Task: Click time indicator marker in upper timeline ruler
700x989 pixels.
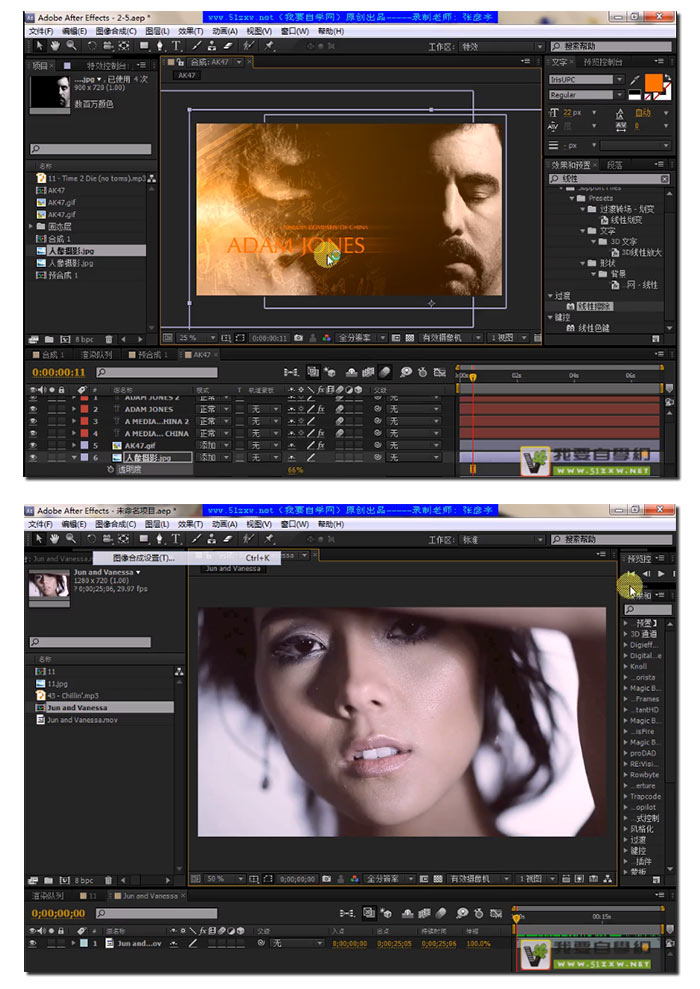Action: coord(473,377)
